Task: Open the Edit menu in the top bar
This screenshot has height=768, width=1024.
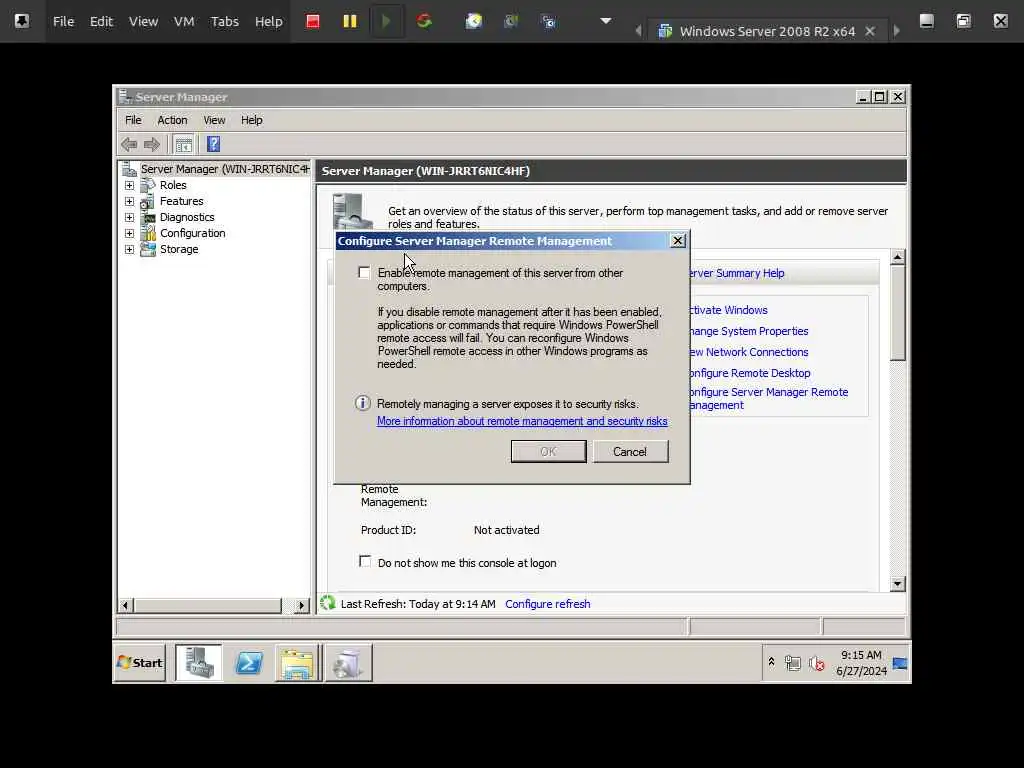Action: coord(101,22)
